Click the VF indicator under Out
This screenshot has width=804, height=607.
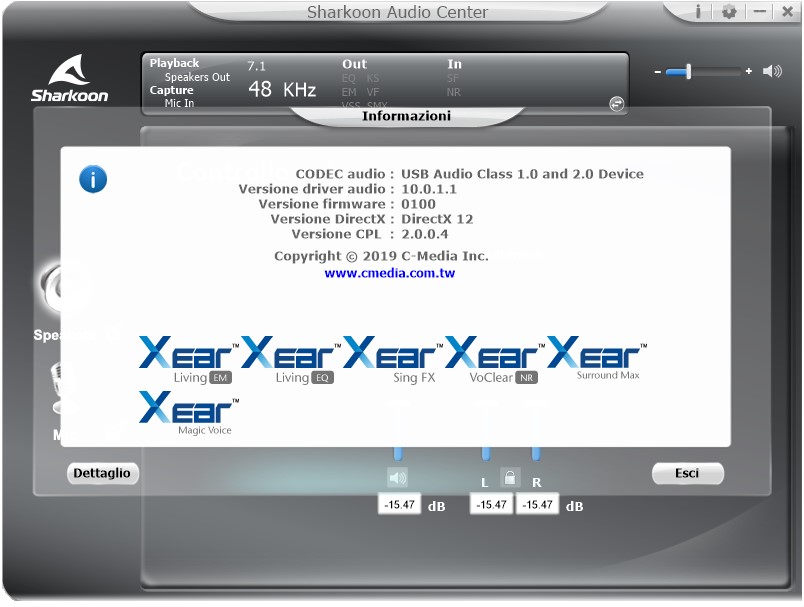coord(373,92)
